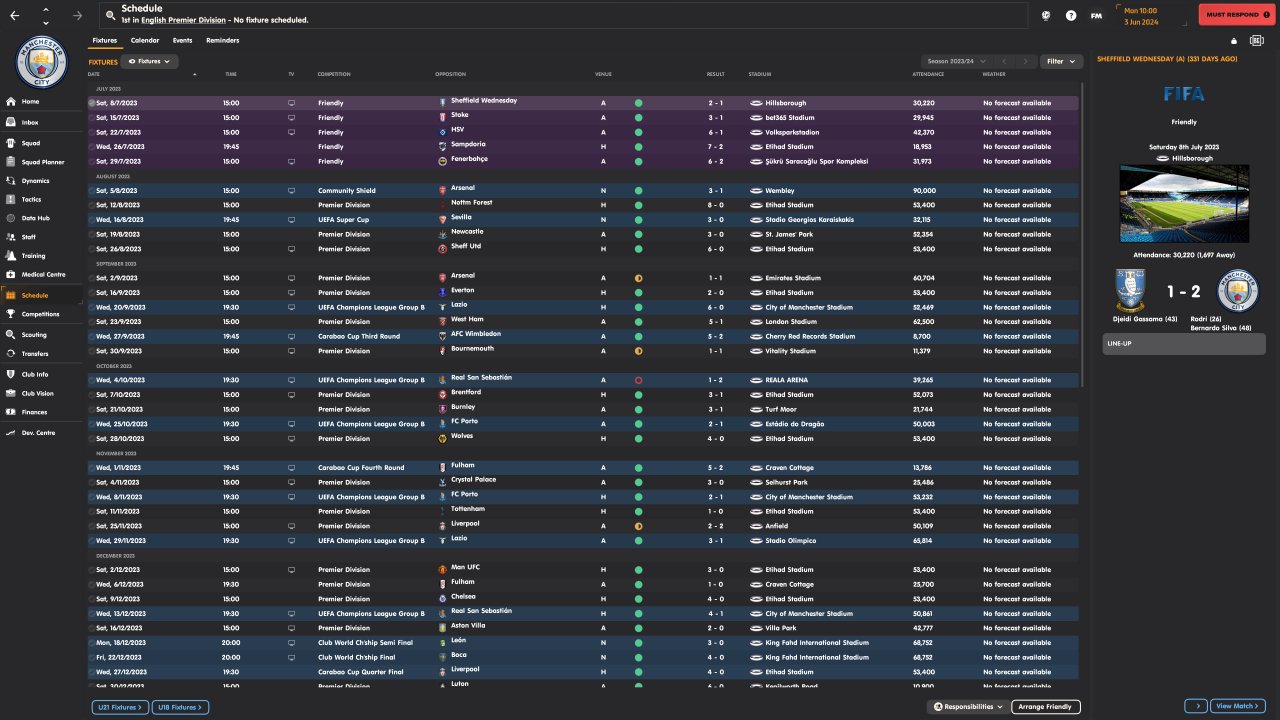Click the down chevron in the navigation bar
1280x720 pixels.
tap(46, 22)
